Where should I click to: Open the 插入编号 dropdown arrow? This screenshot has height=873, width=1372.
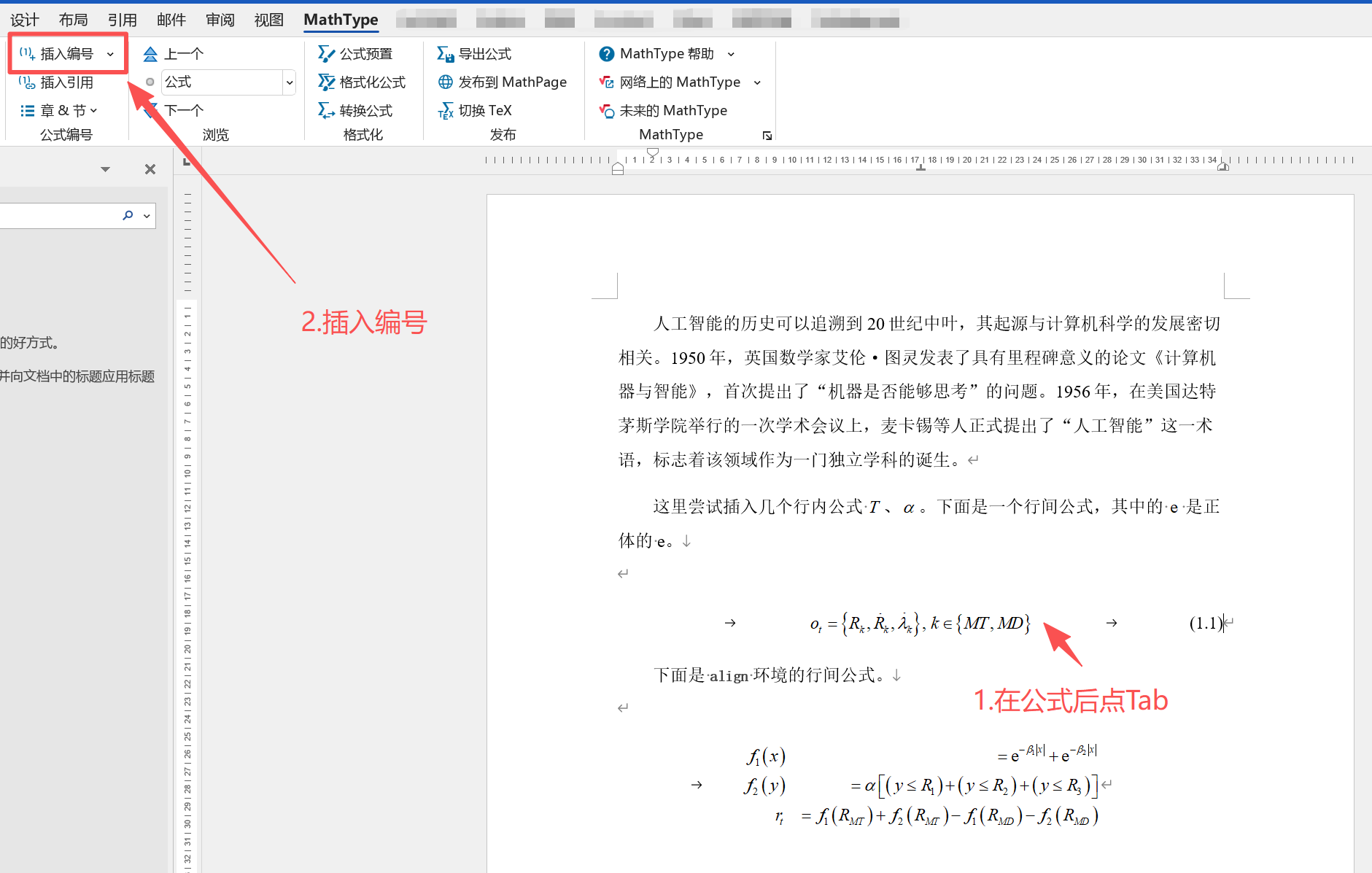click(x=111, y=54)
